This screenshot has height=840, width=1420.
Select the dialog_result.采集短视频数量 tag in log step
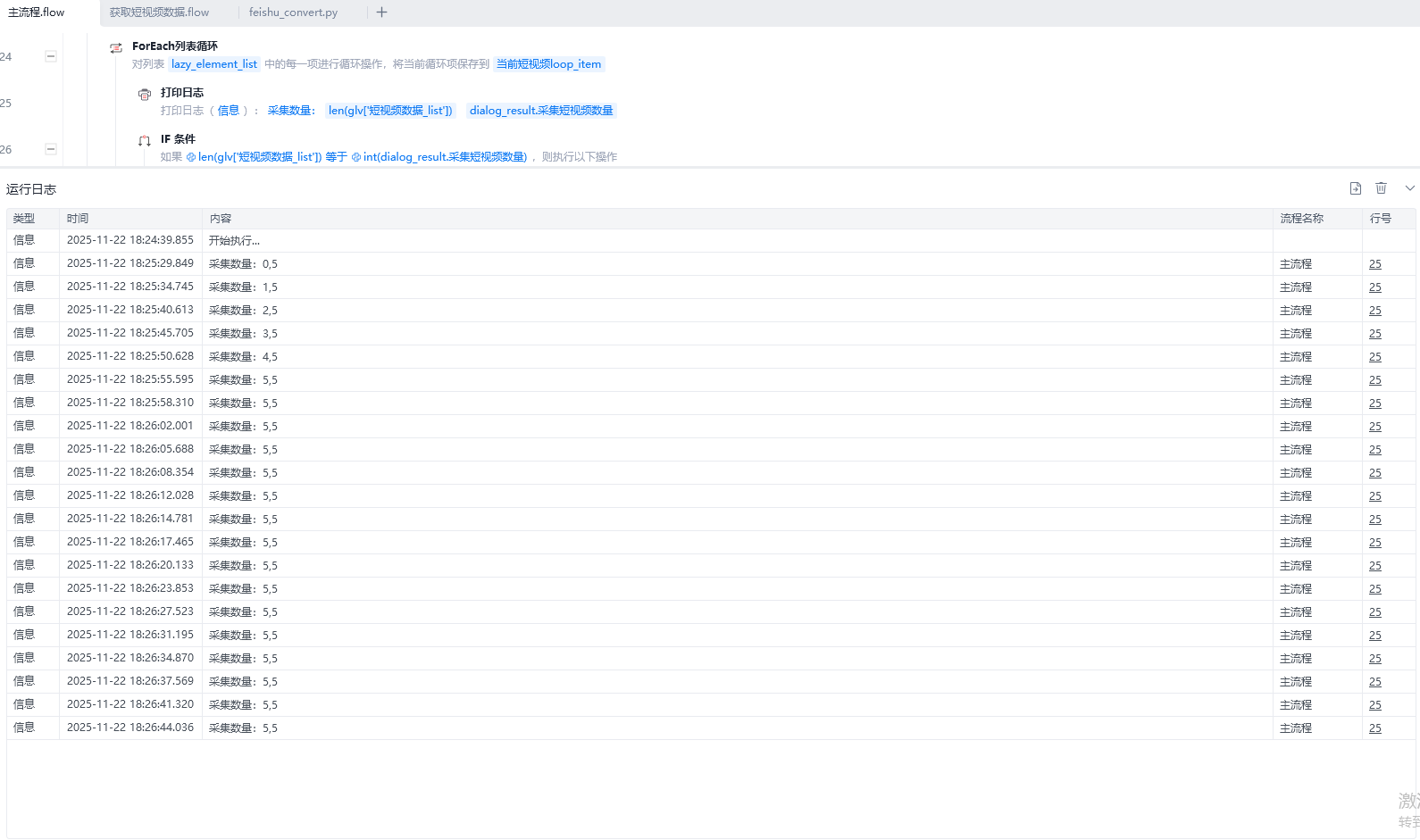(541, 111)
